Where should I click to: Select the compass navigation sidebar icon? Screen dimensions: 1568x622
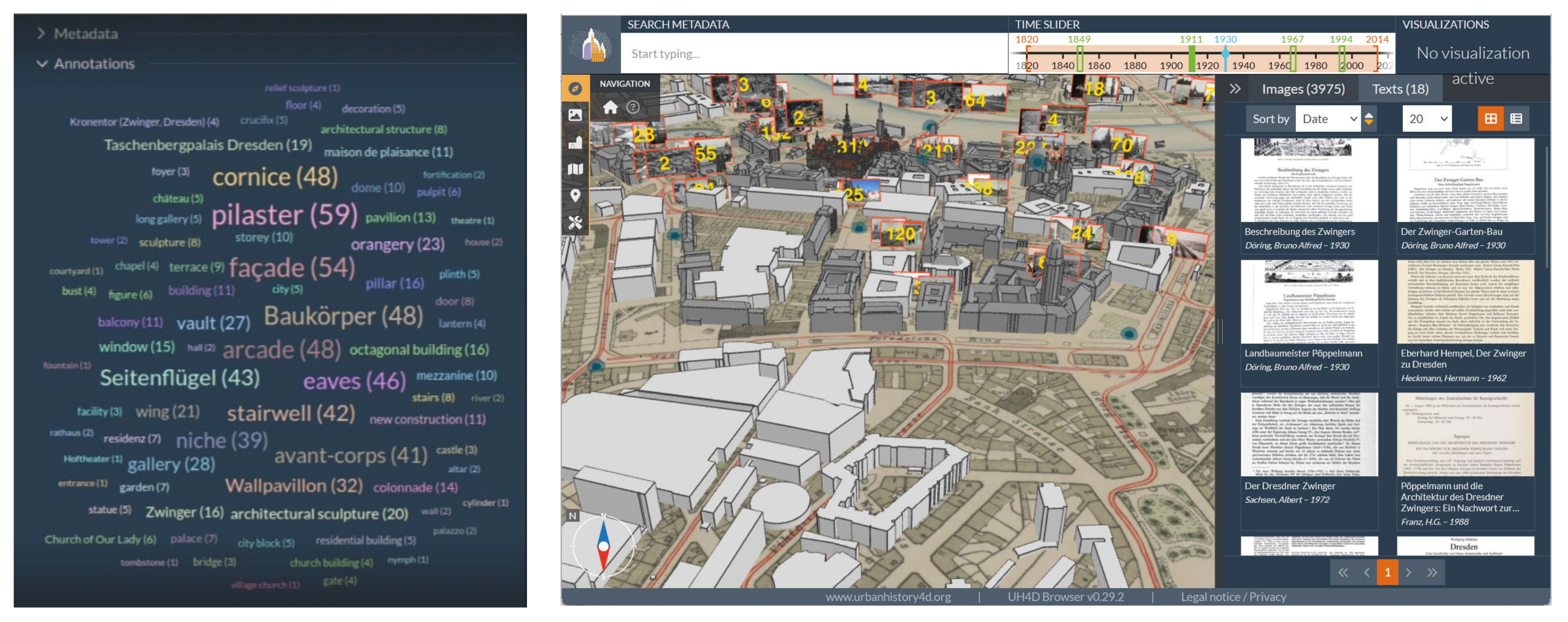pos(575,89)
